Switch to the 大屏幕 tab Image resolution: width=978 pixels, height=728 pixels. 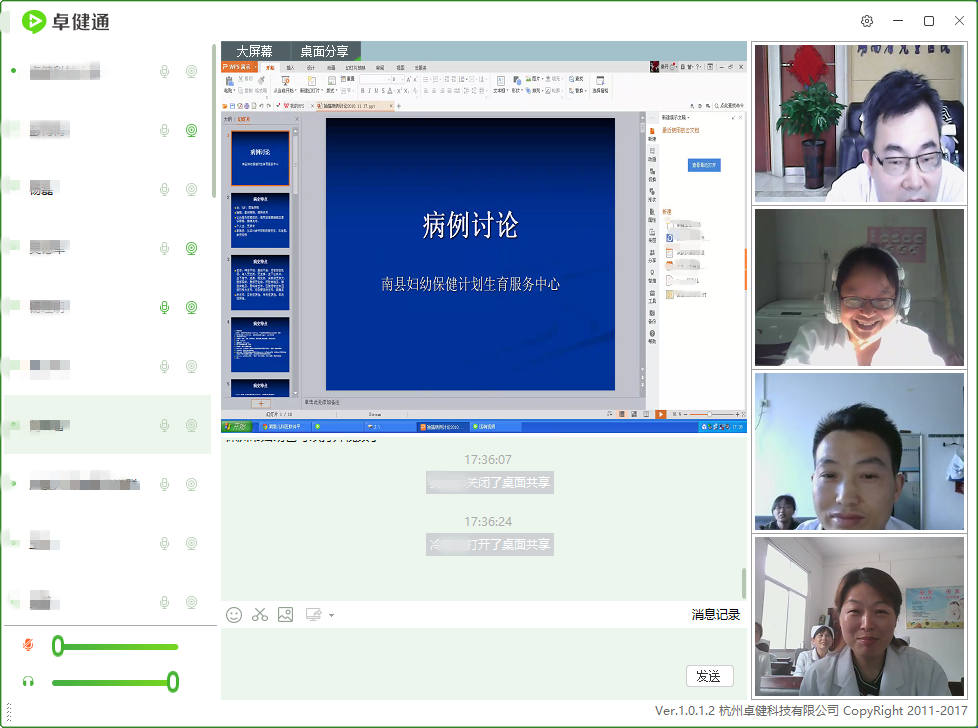(x=254, y=51)
